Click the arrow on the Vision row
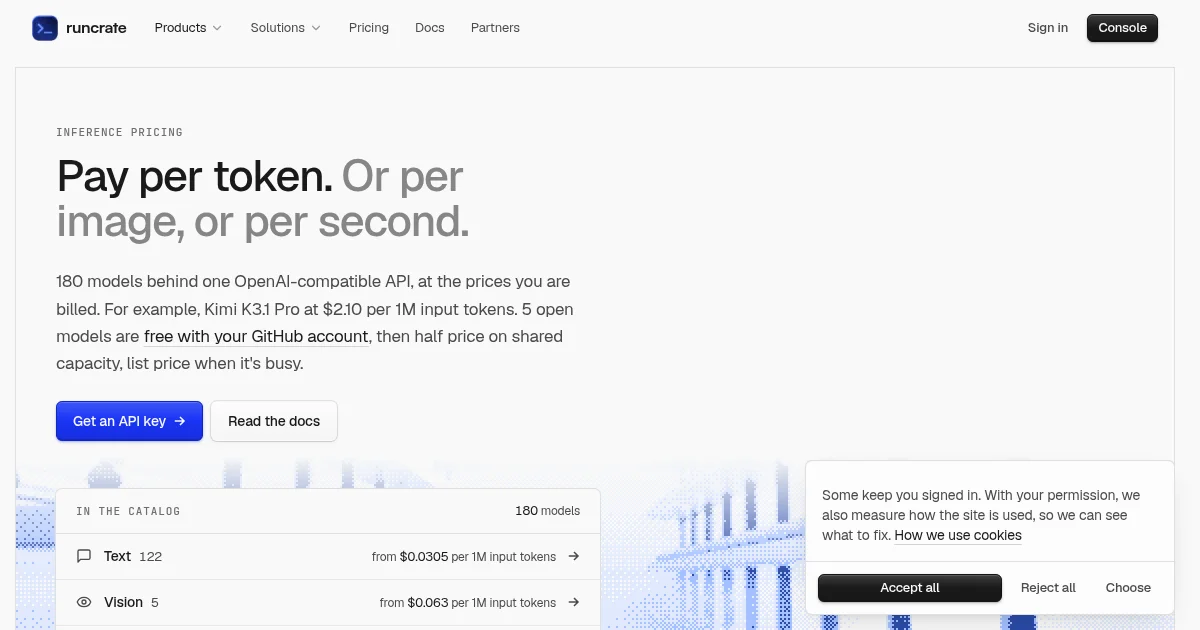Viewport: 1200px width, 630px height. point(574,602)
